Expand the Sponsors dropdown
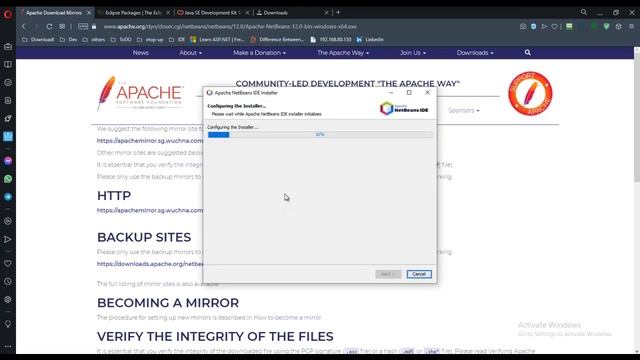The image size is (640, 360). (464, 111)
